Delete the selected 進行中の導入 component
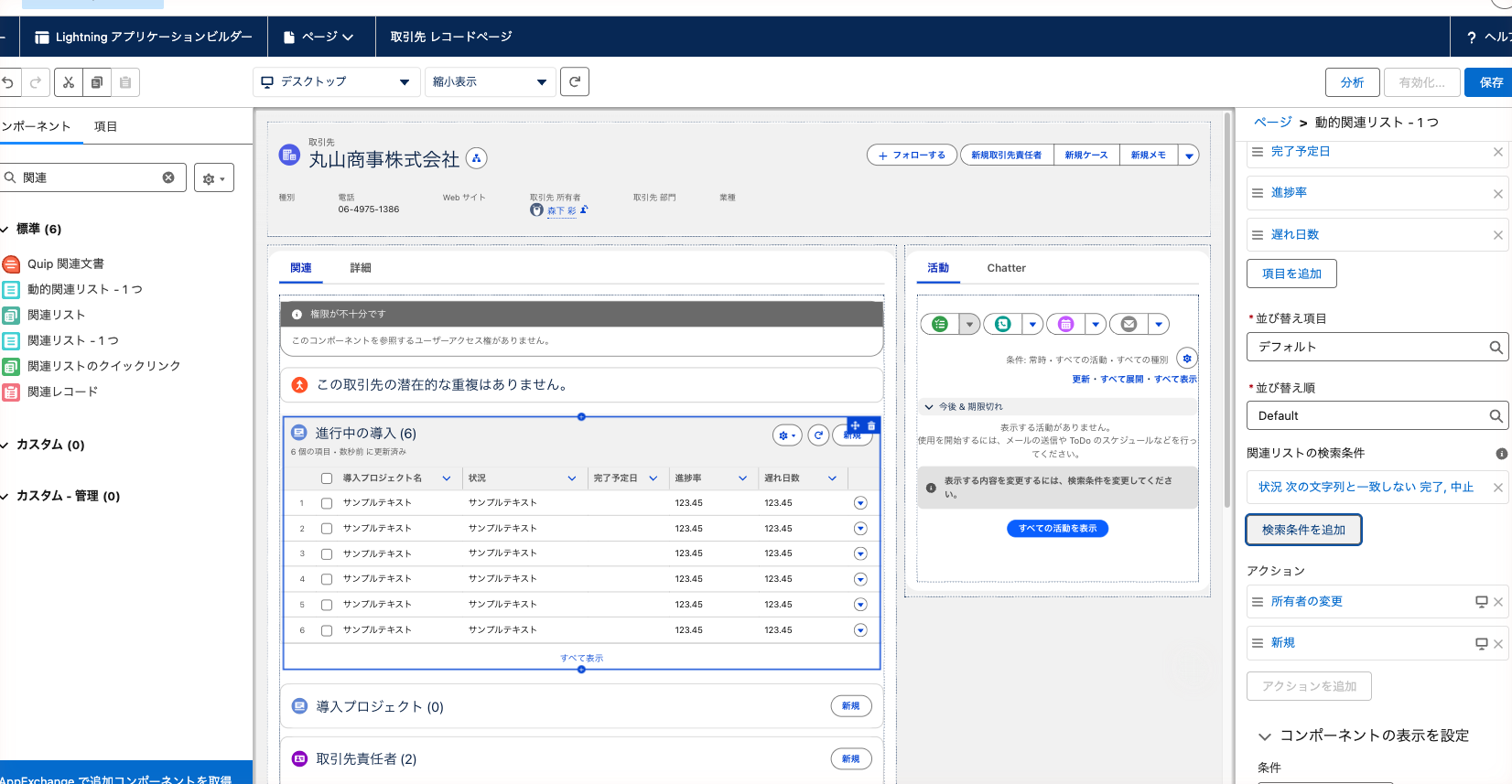Image resolution: width=1512 pixels, height=784 pixels. point(871,425)
